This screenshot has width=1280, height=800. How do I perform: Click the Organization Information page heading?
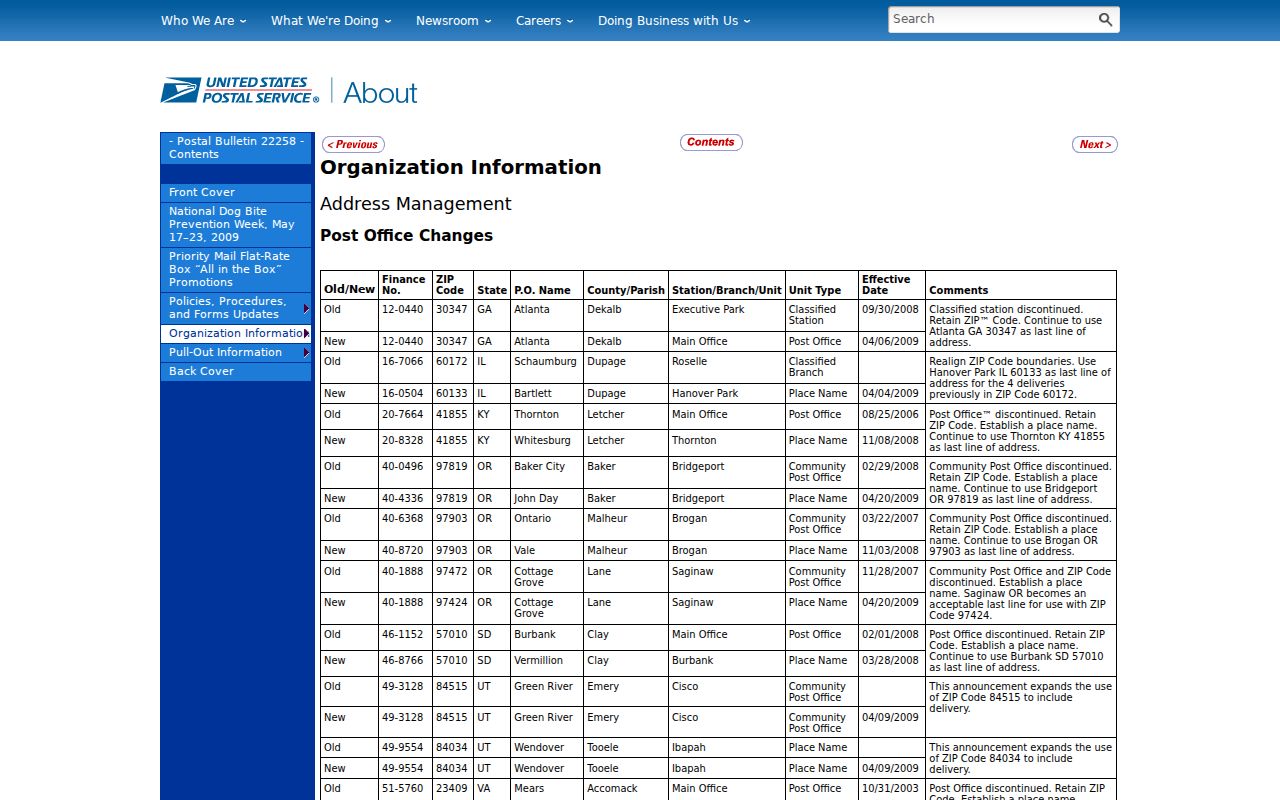[461, 167]
